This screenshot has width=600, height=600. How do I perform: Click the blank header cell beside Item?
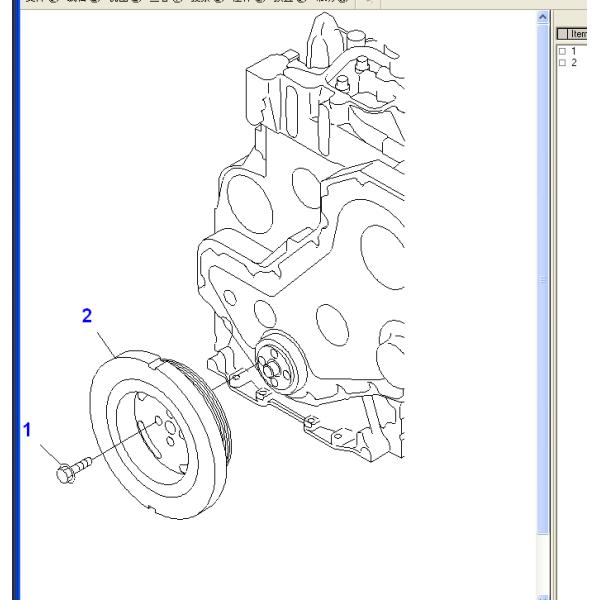click(562, 35)
